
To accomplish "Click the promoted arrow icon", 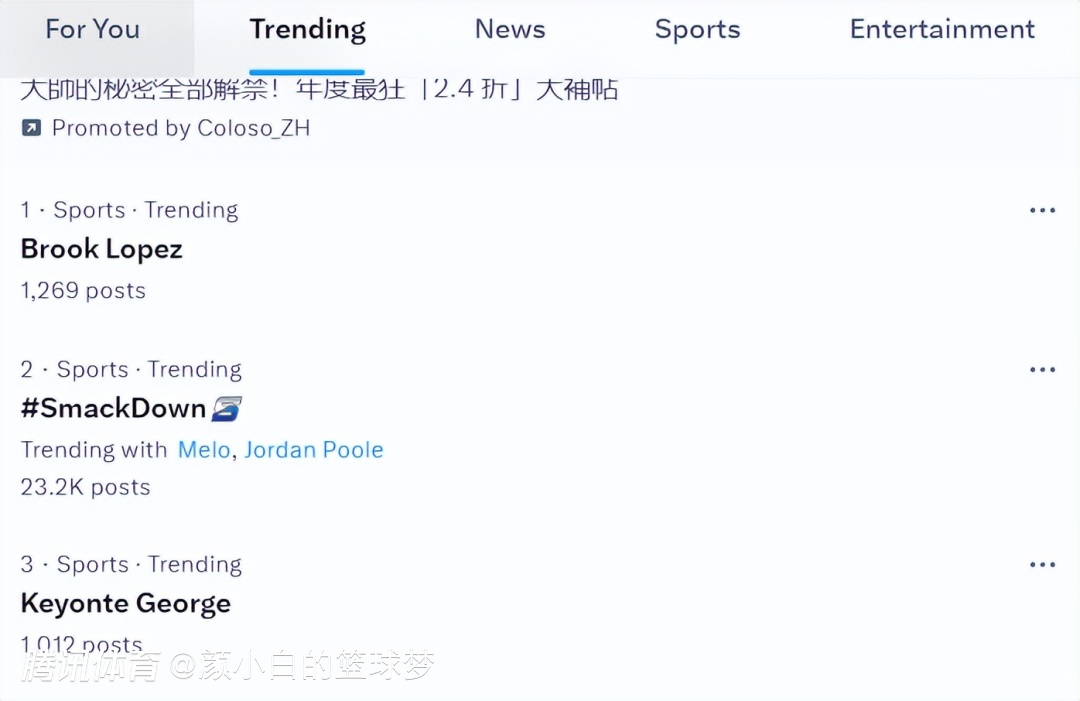I will tap(31, 128).
